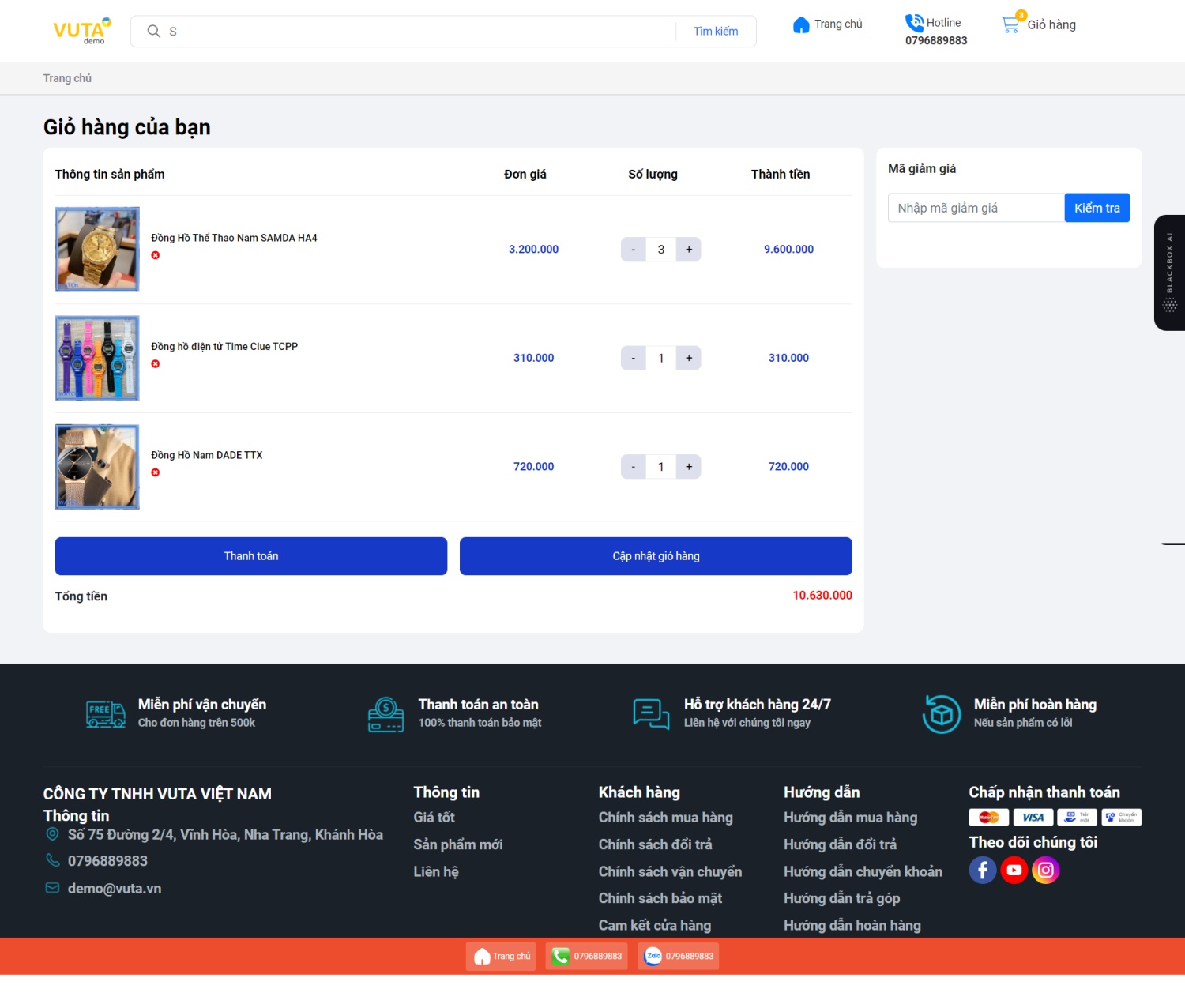Click the VUTA demo logo

[x=82, y=31]
